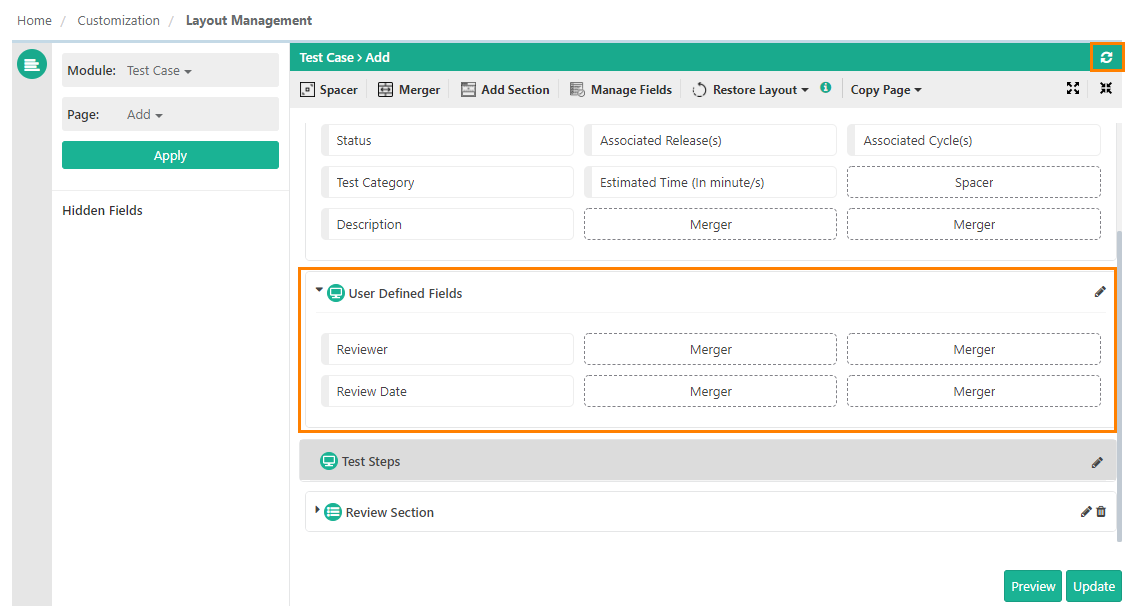Click the sidebar menu icon at top left
The image size is (1127, 606).
32,65
